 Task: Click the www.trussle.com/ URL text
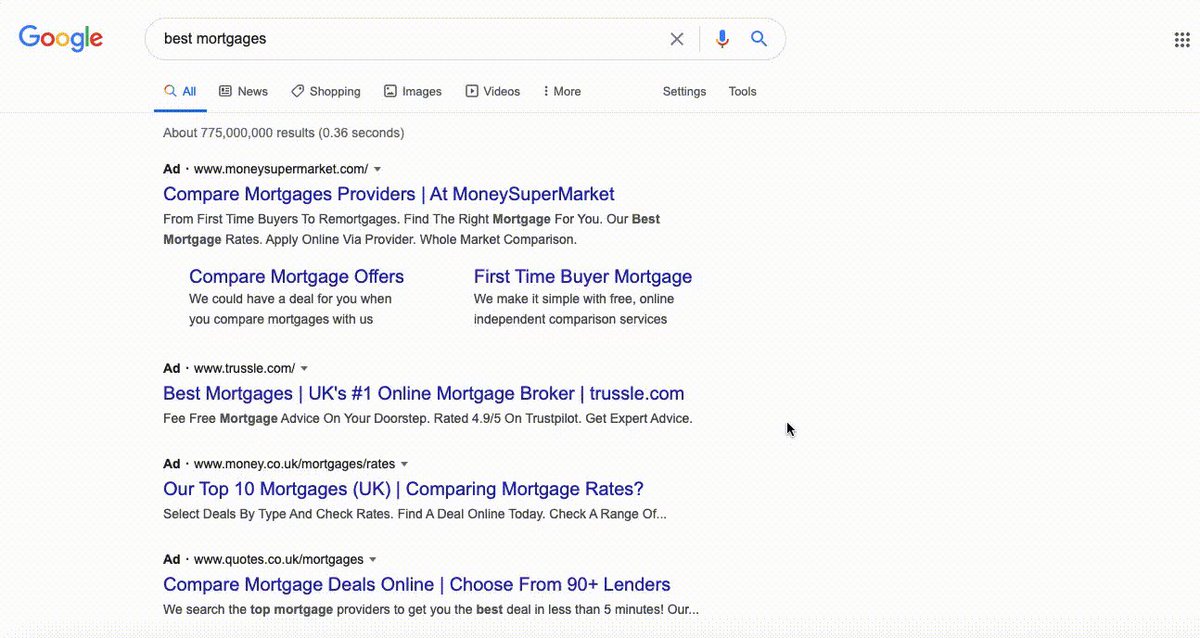(x=244, y=368)
